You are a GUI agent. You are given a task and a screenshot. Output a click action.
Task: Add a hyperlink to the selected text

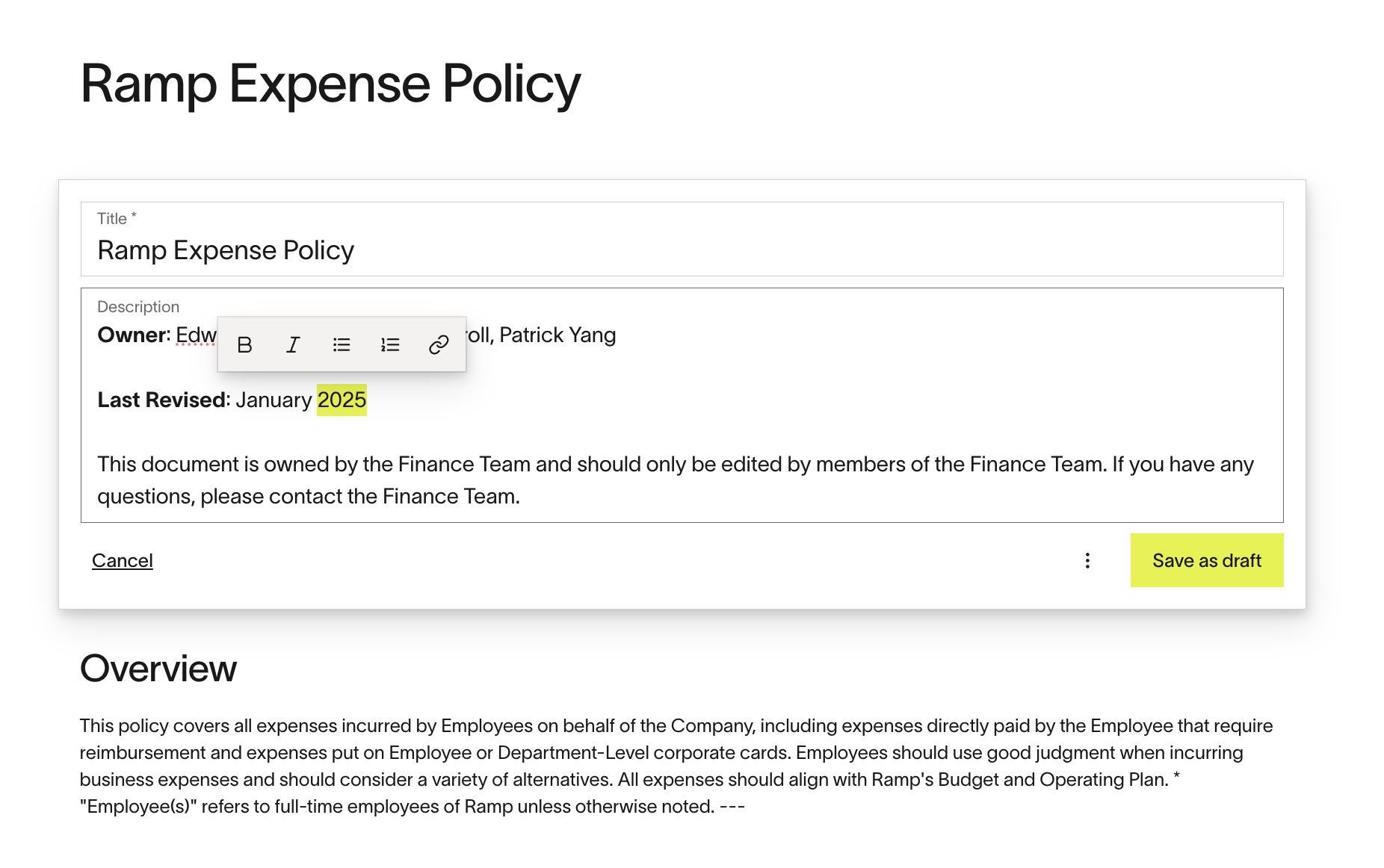coord(439,344)
